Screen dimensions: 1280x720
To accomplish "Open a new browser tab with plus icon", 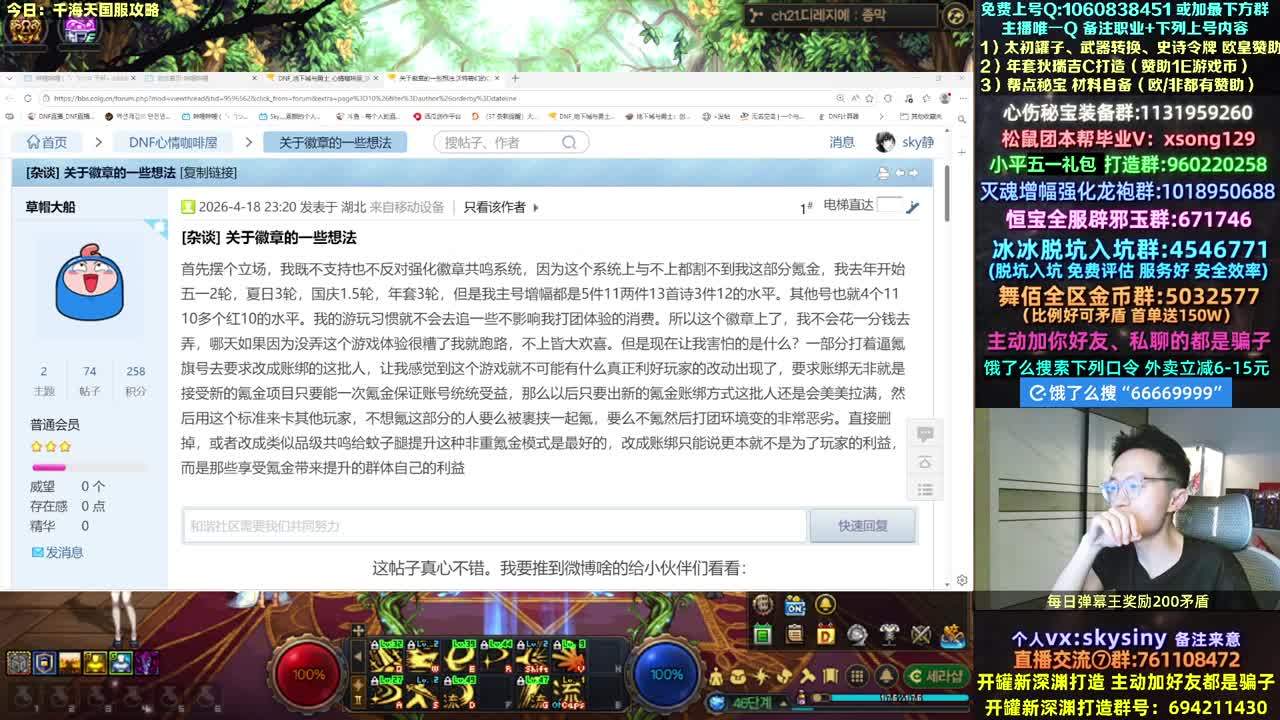I will pyautogui.click(x=516, y=78).
